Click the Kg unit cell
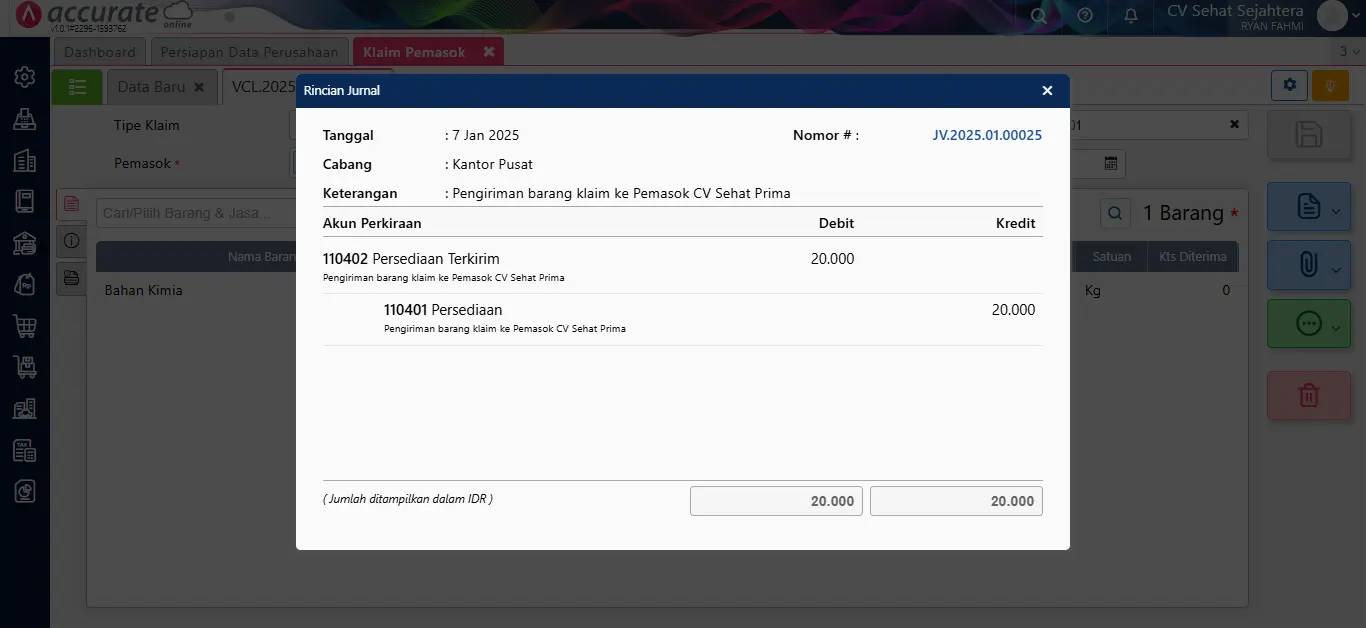This screenshot has height=628, width=1366. [x=1093, y=291]
